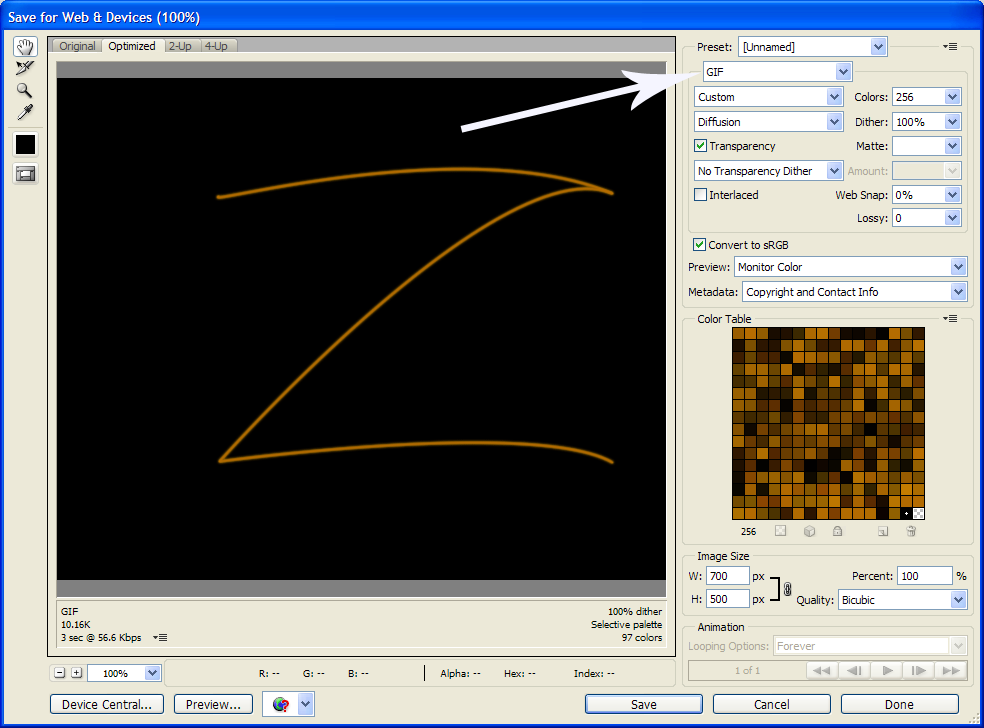Screen dimensions: 984x728
Task: Click the Save button
Action: coord(644,704)
